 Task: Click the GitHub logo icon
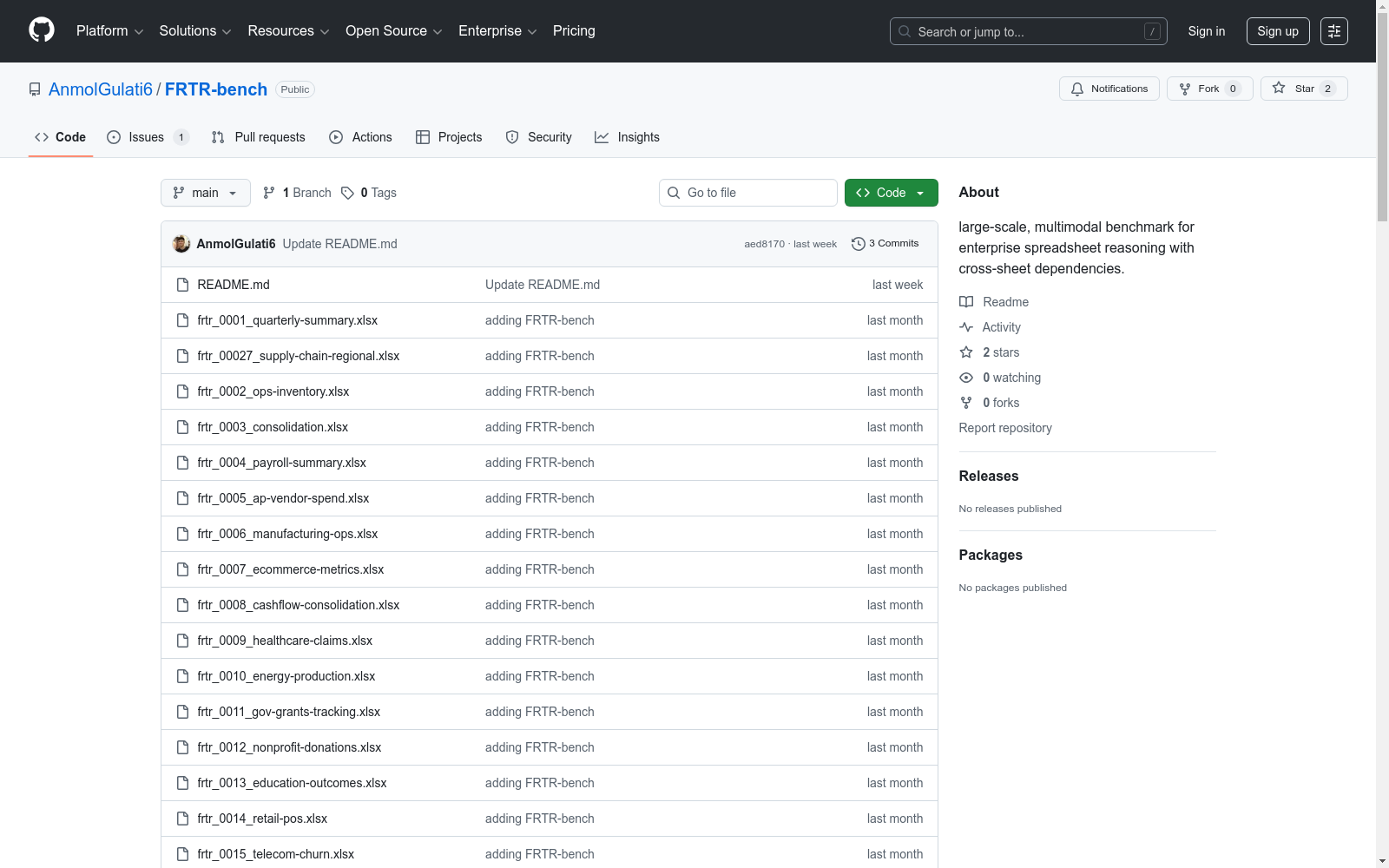[42, 30]
